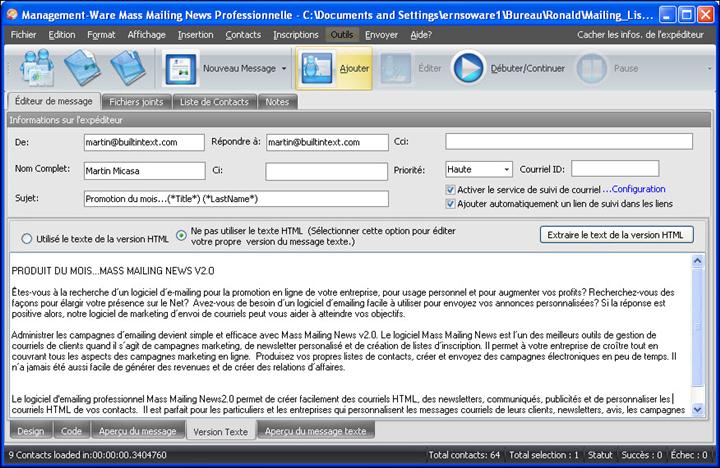The width and height of the screenshot is (720, 468).
Task: Switch to the Fichiers joints tab
Action: (x=136, y=101)
